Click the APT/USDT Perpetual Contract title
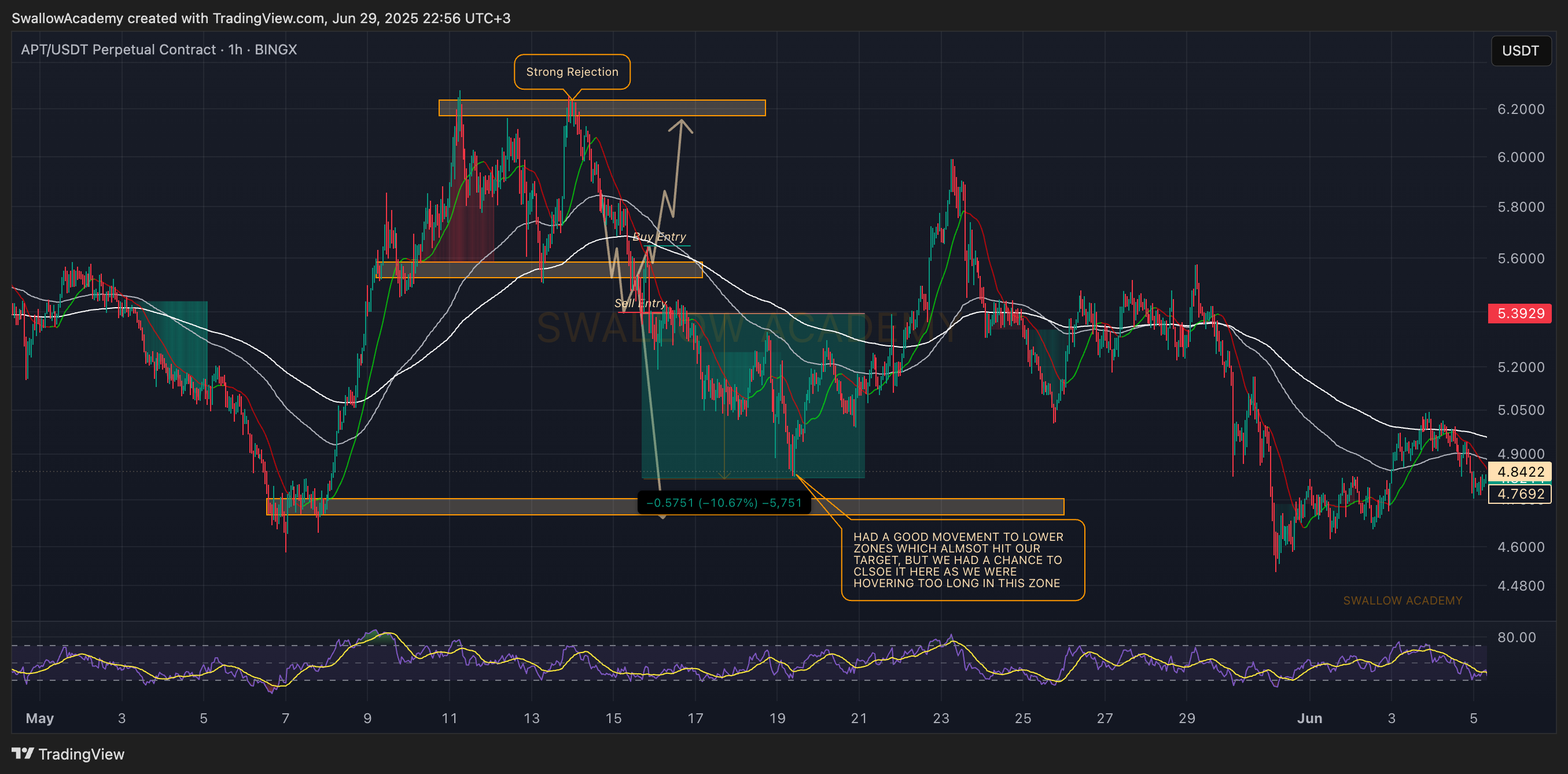This screenshot has width=1568, height=774. point(159,49)
